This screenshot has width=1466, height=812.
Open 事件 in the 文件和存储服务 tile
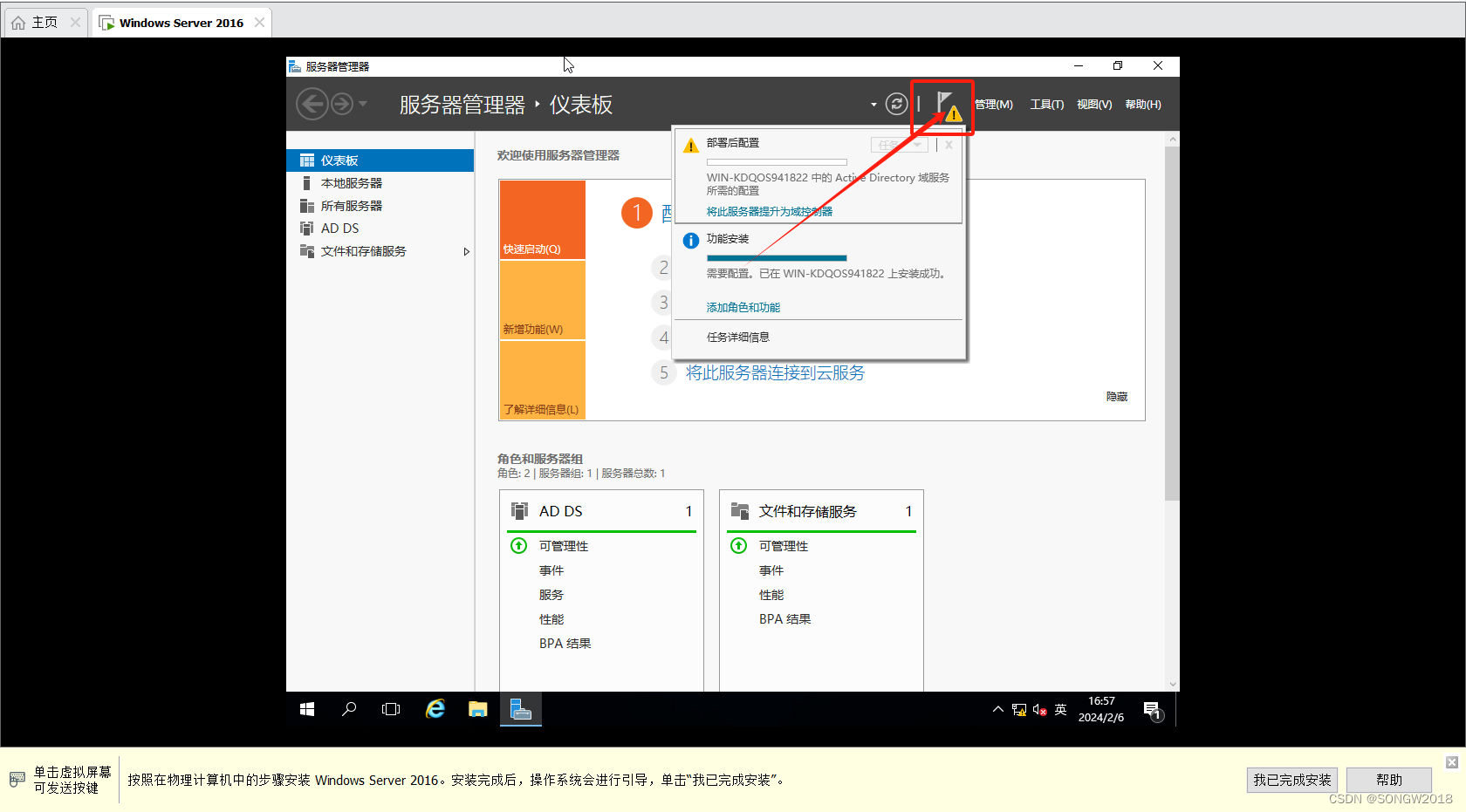pos(771,570)
